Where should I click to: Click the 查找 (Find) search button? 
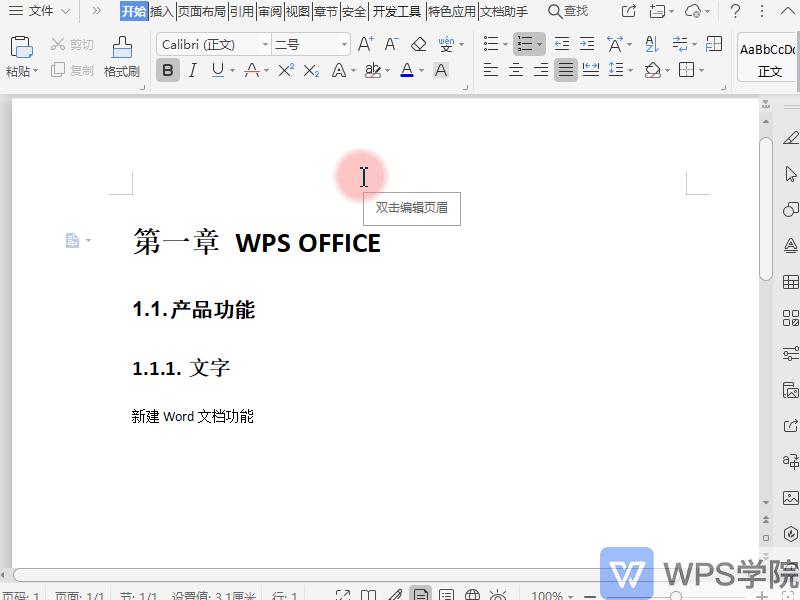point(567,11)
